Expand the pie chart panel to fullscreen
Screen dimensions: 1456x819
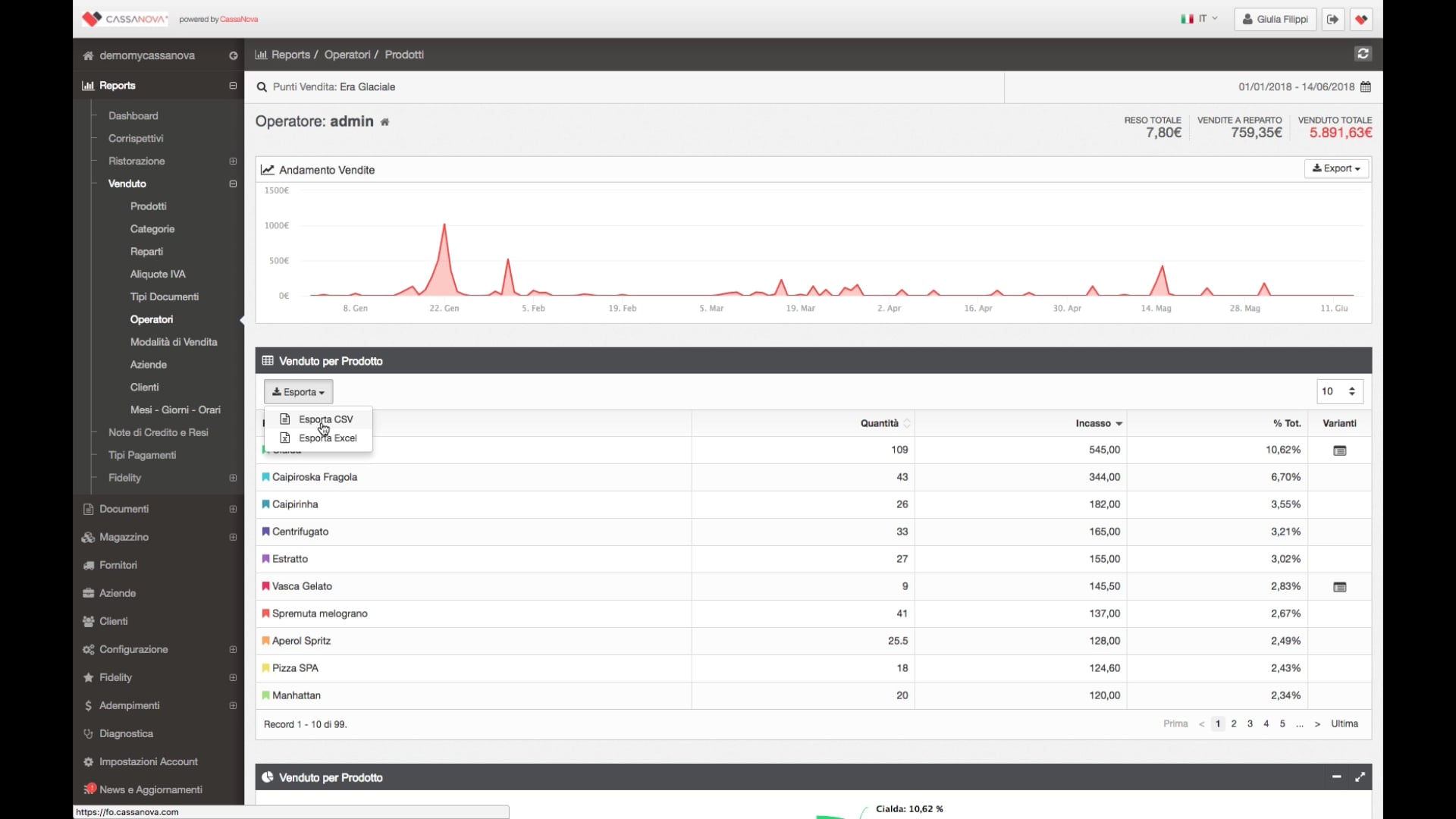(x=1360, y=777)
